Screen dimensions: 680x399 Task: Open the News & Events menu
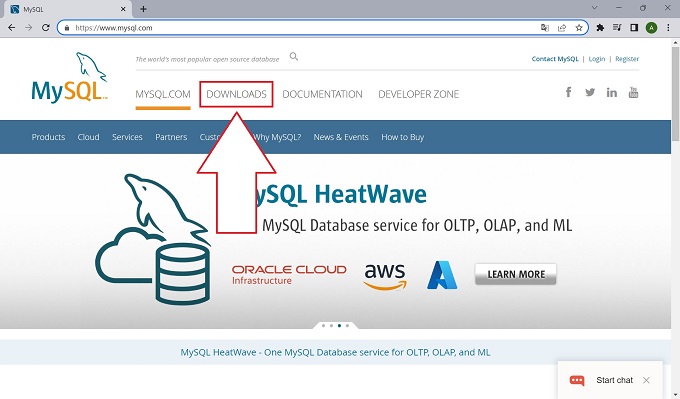(x=341, y=137)
